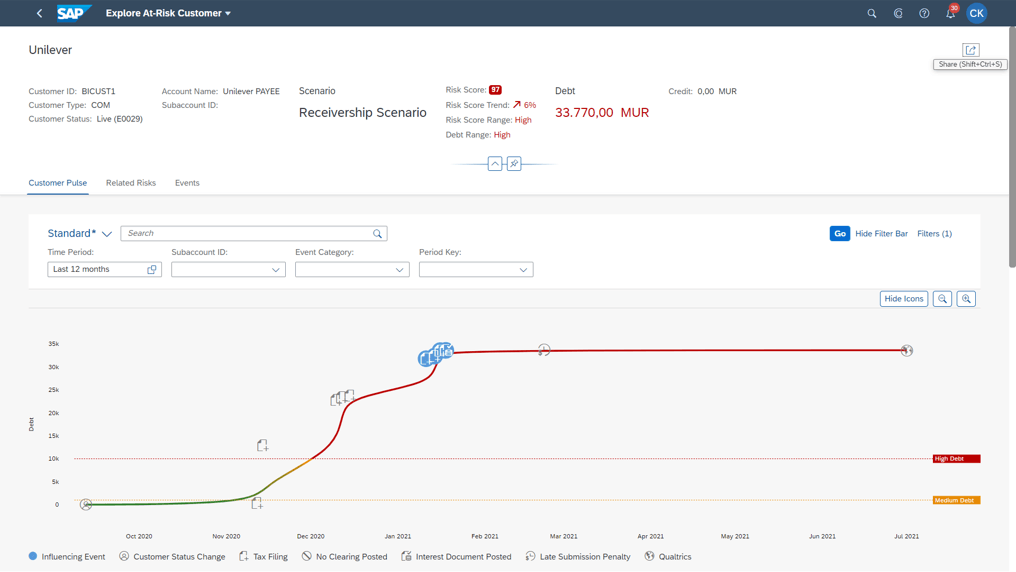The image size is (1016, 572).
Task: Click the vertical page scrollbar
Action: click(1011, 148)
